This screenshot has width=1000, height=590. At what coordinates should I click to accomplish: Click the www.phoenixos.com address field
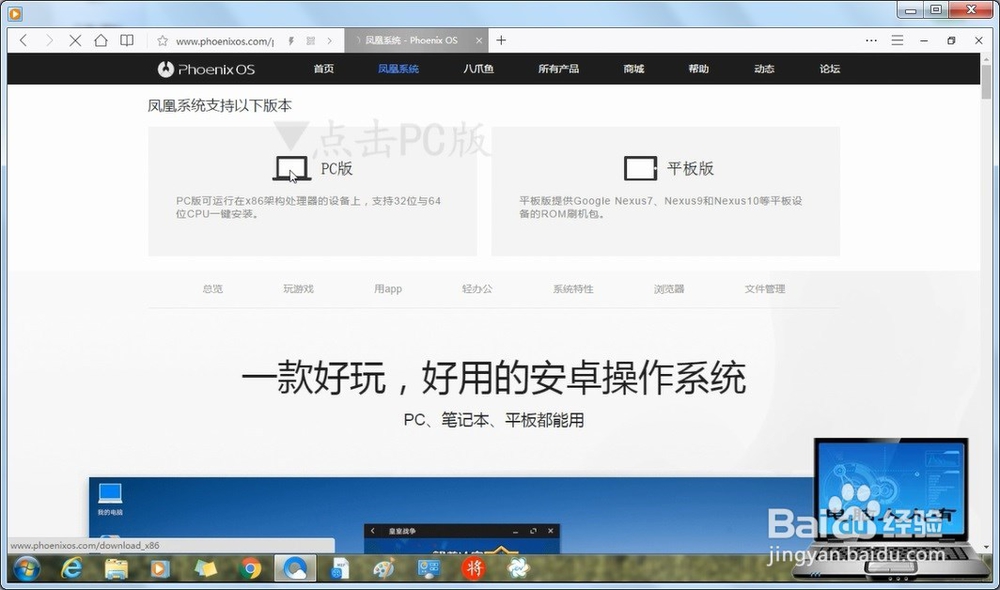[x=224, y=41]
